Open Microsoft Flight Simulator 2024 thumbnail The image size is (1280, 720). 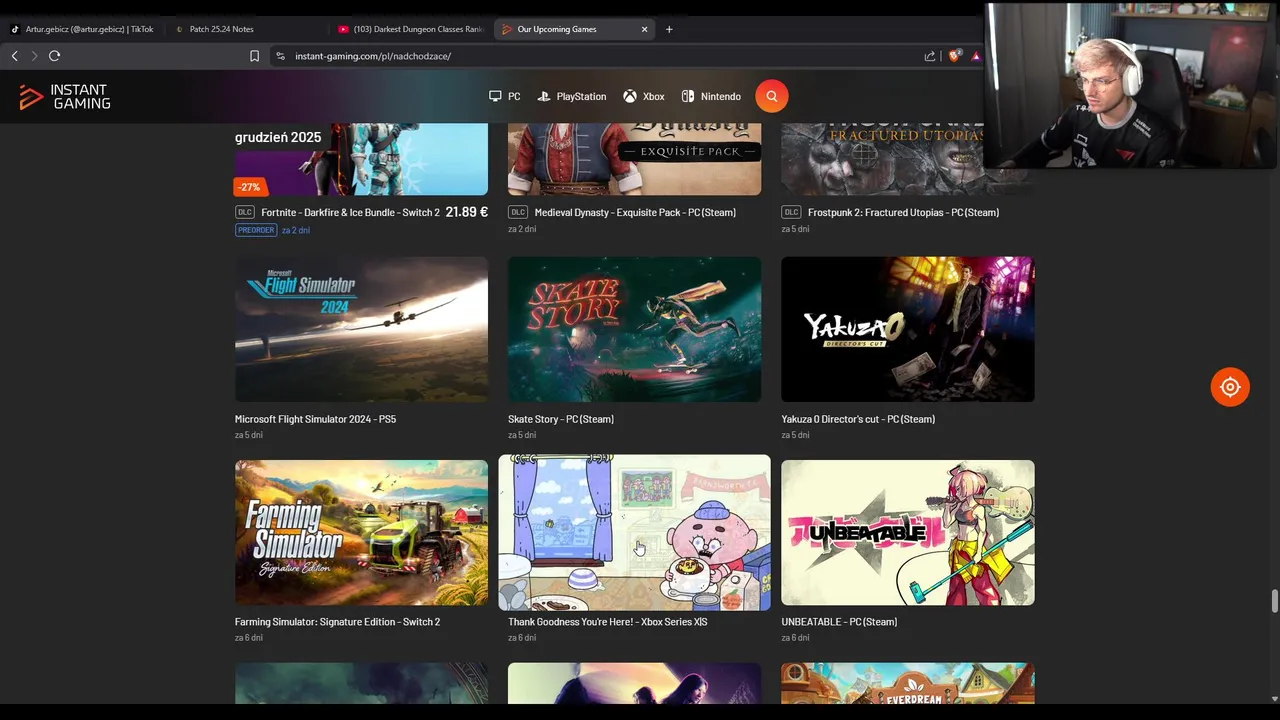[x=361, y=329]
